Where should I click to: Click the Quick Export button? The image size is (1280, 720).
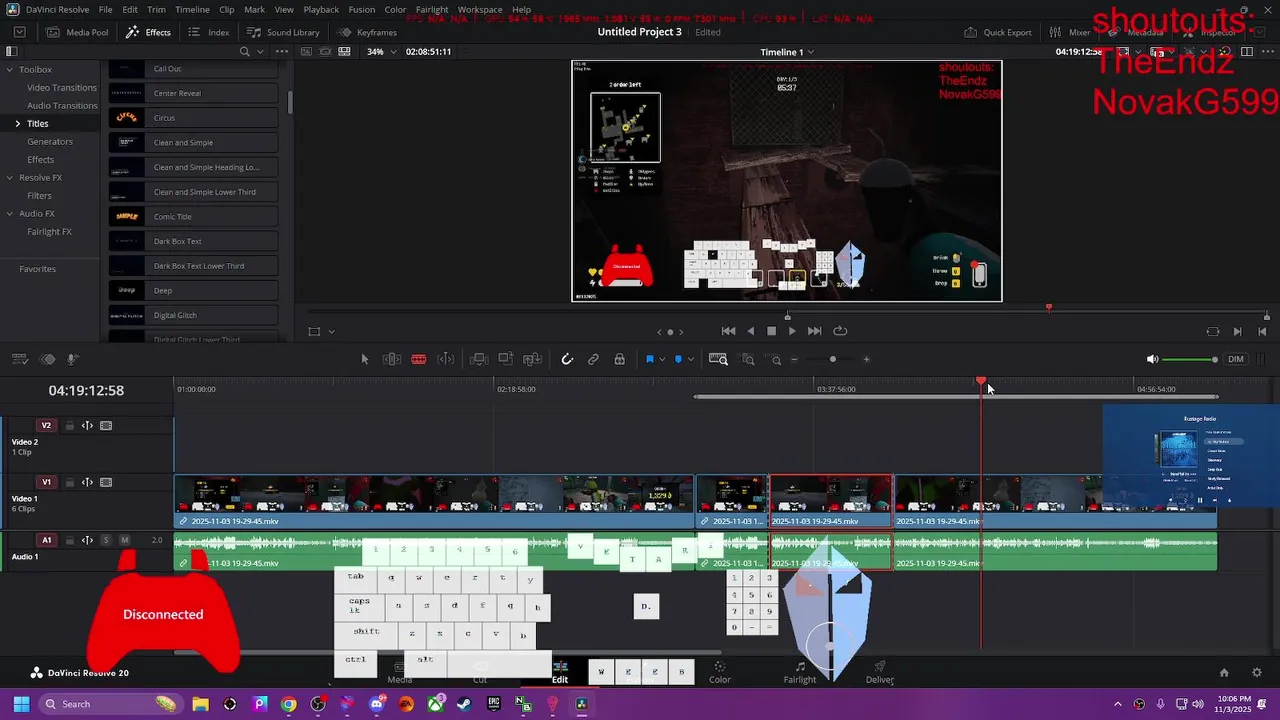pyautogui.click(x=998, y=32)
